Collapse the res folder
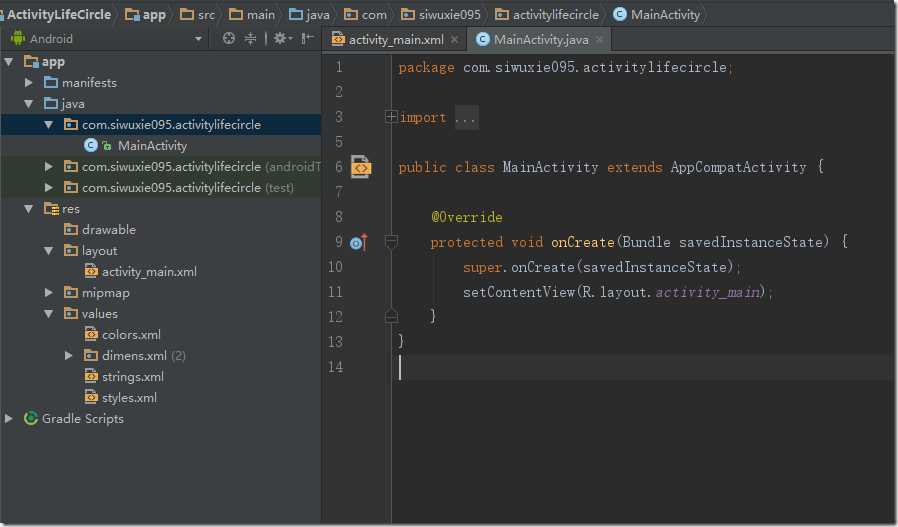898x527 pixels. click(29, 209)
